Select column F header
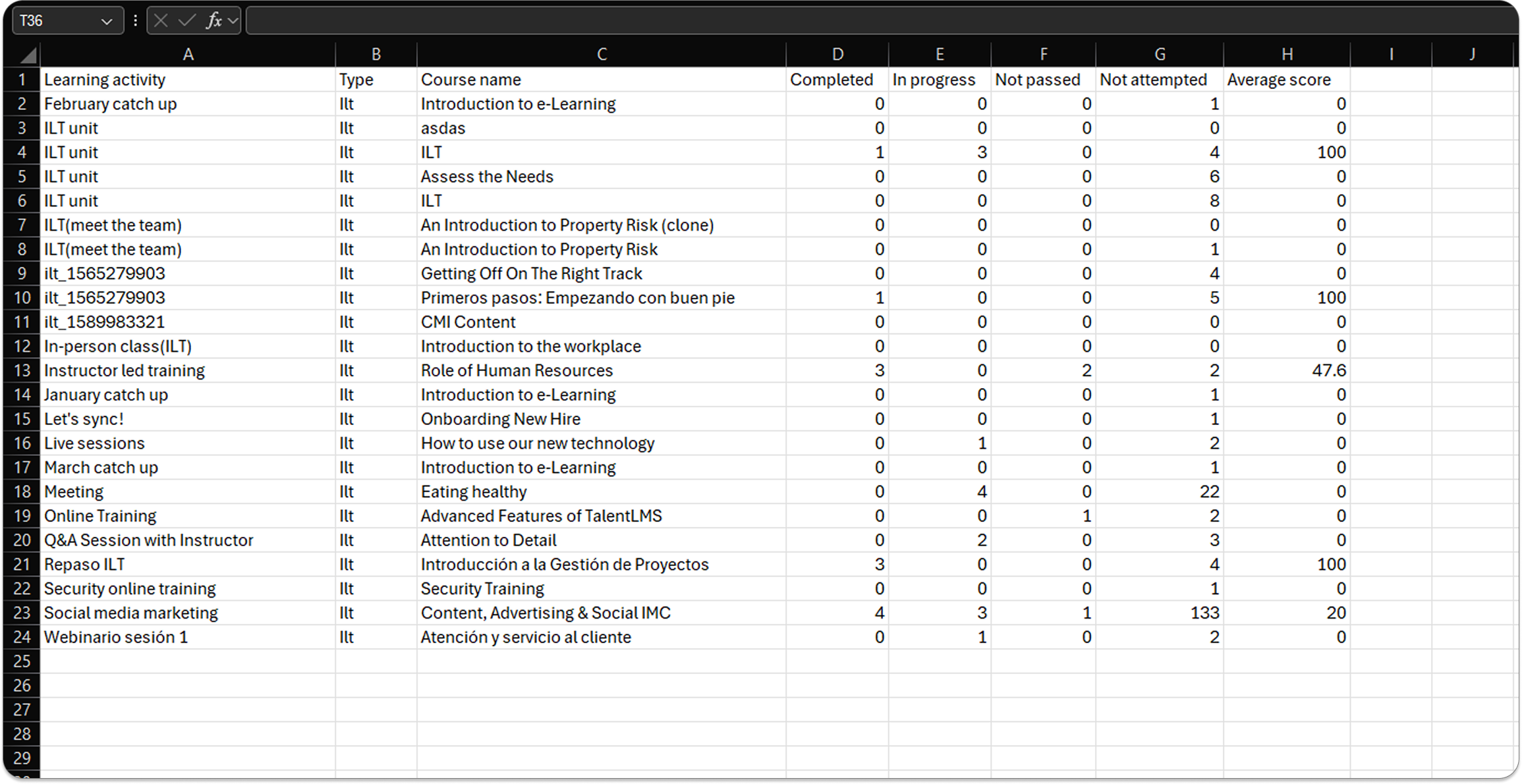Image resolution: width=1522 pixels, height=784 pixels. tap(1044, 55)
